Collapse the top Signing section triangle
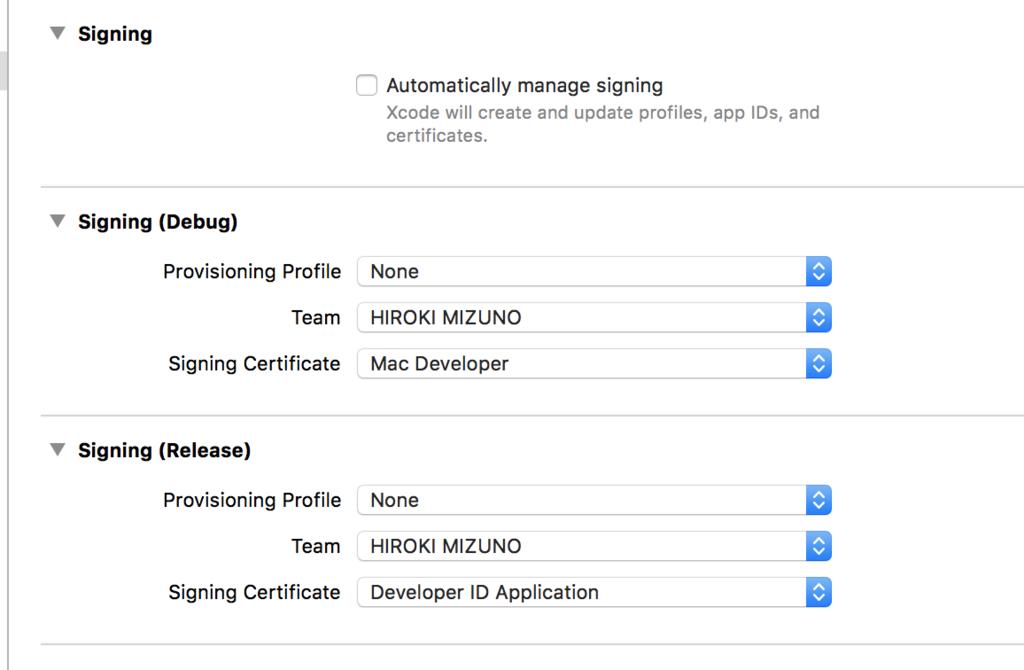 (x=57, y=34)
